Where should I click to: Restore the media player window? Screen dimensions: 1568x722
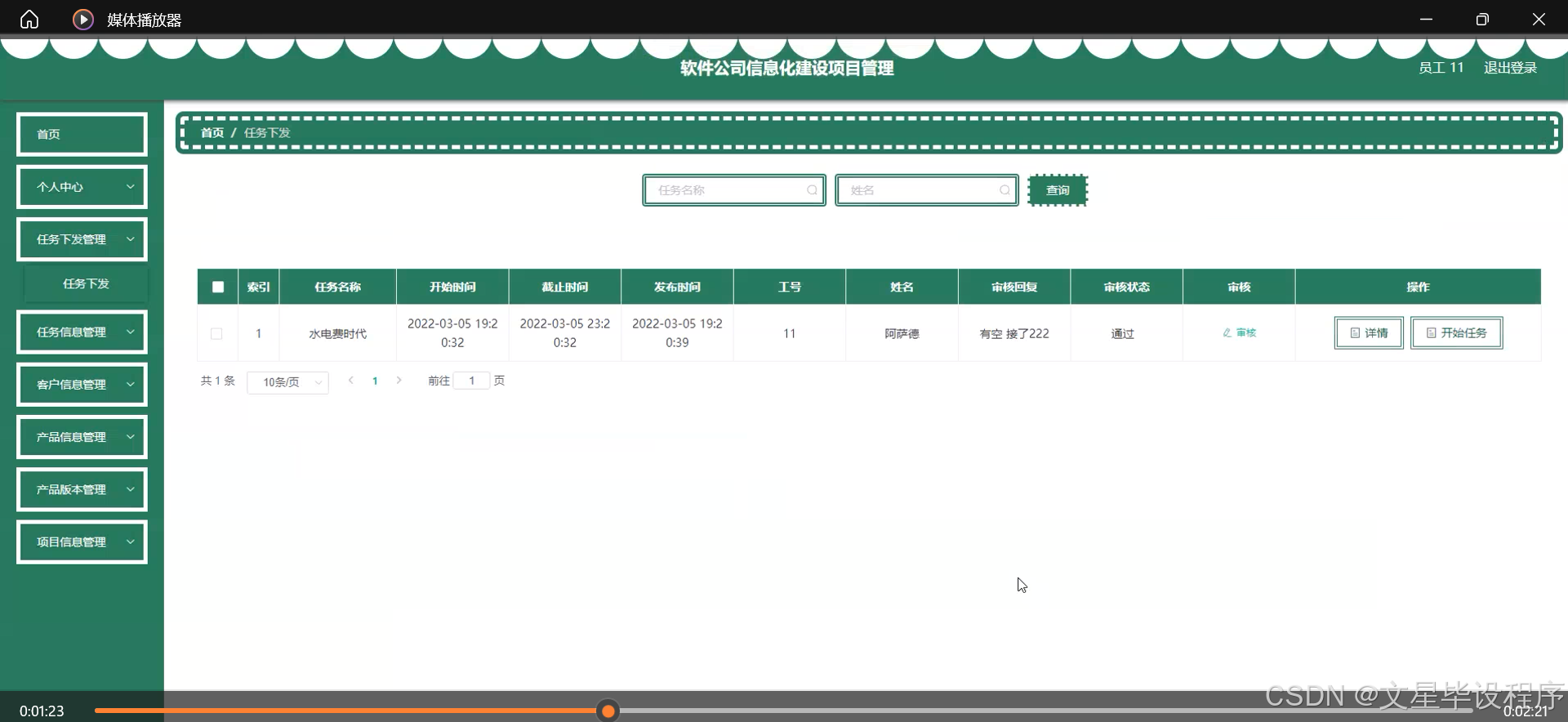(x=1482, y=19)
